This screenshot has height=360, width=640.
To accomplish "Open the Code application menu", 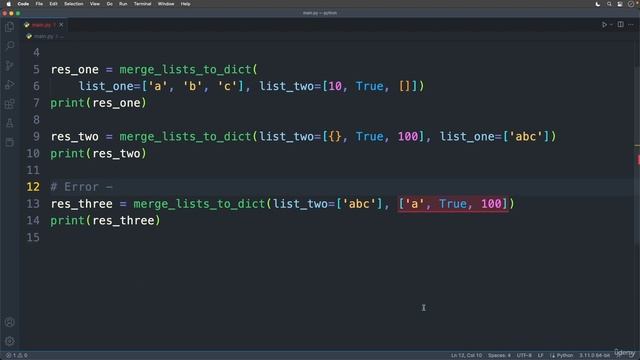I will tap(23, 4).
